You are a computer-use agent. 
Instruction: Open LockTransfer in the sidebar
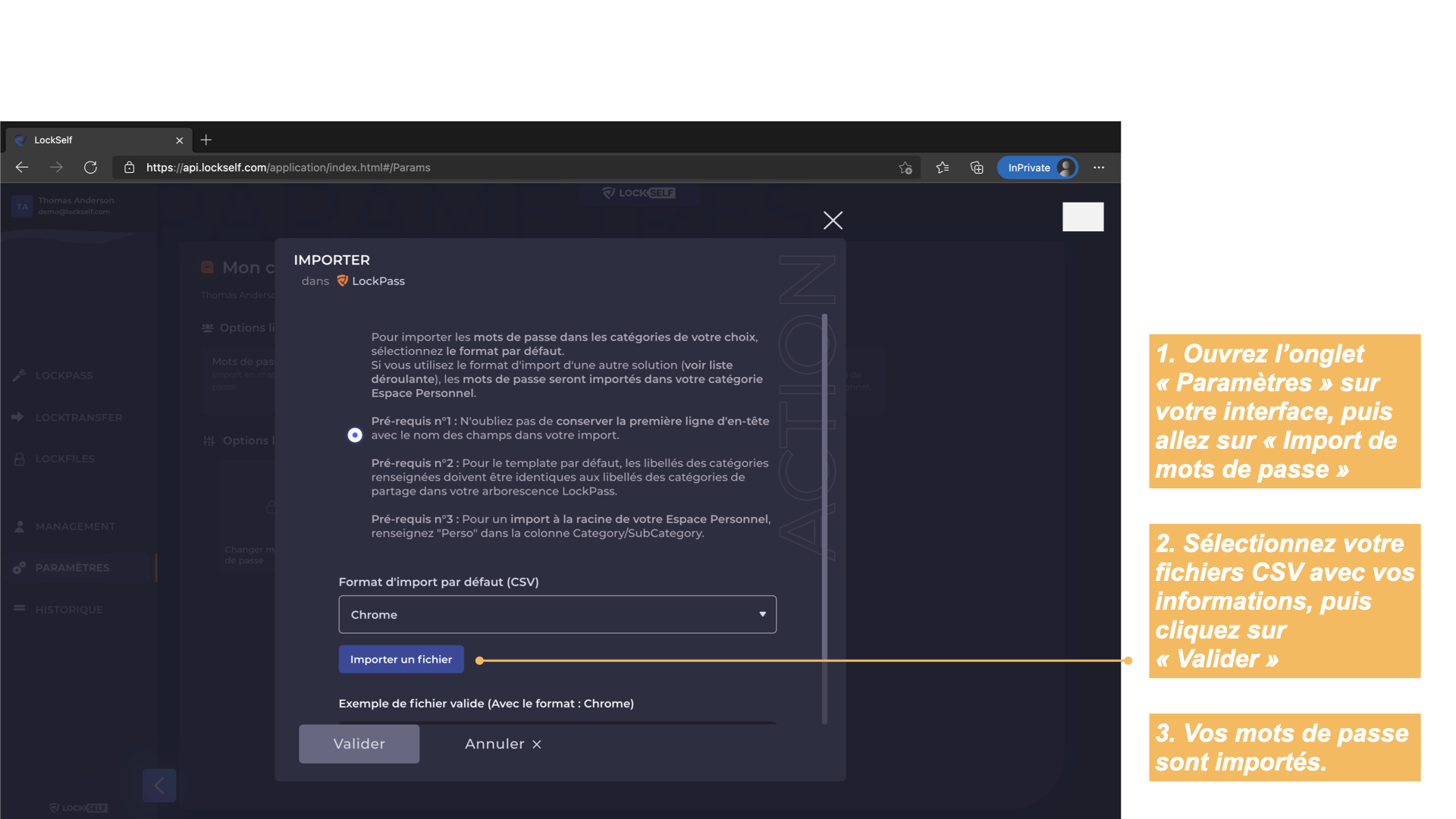click(78, 417)
